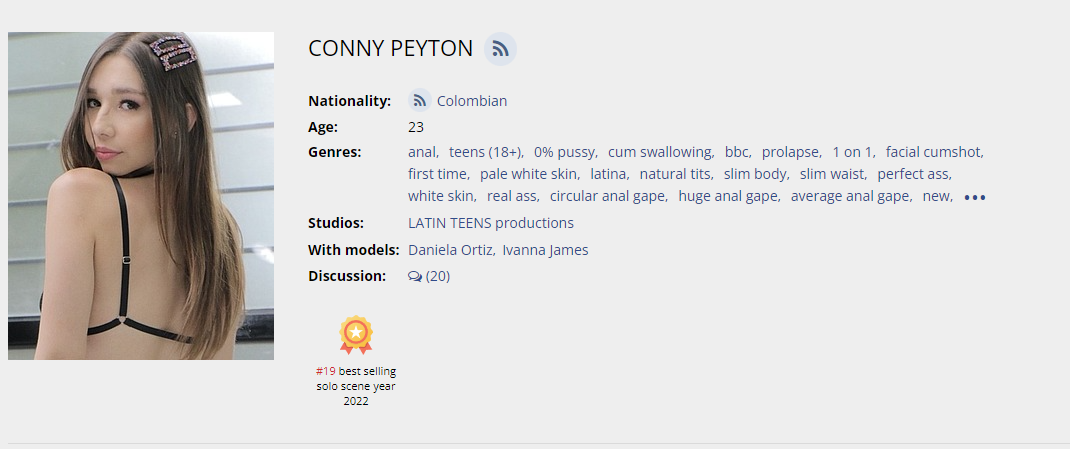
Task: Click the profile photo thumbnail
Action: (x=141, y=196)
